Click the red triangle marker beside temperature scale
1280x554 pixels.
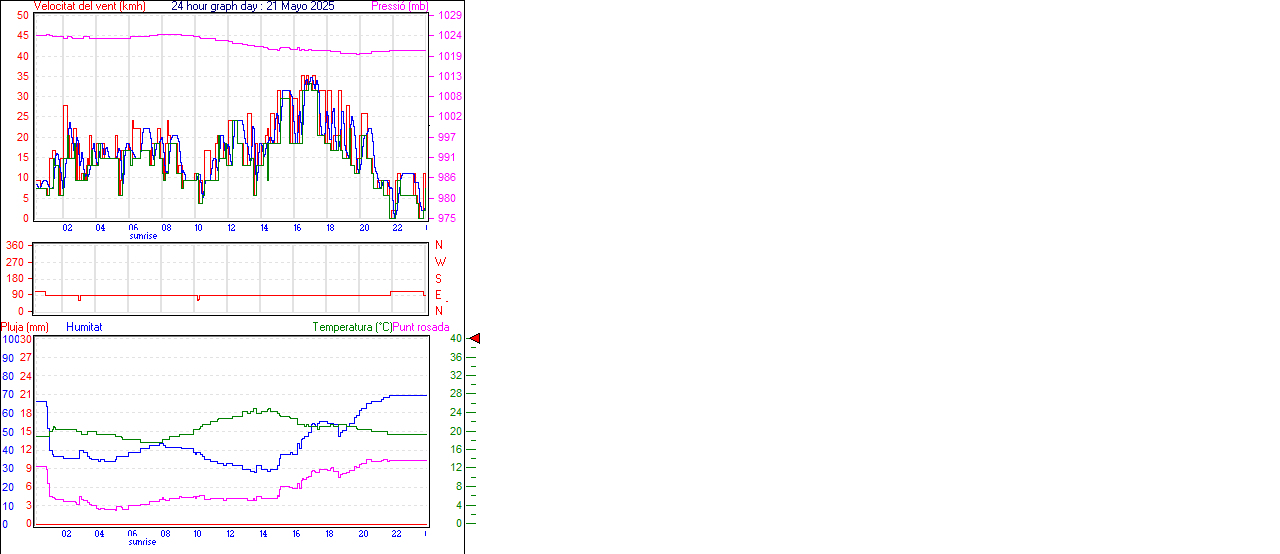coord(475,339)
